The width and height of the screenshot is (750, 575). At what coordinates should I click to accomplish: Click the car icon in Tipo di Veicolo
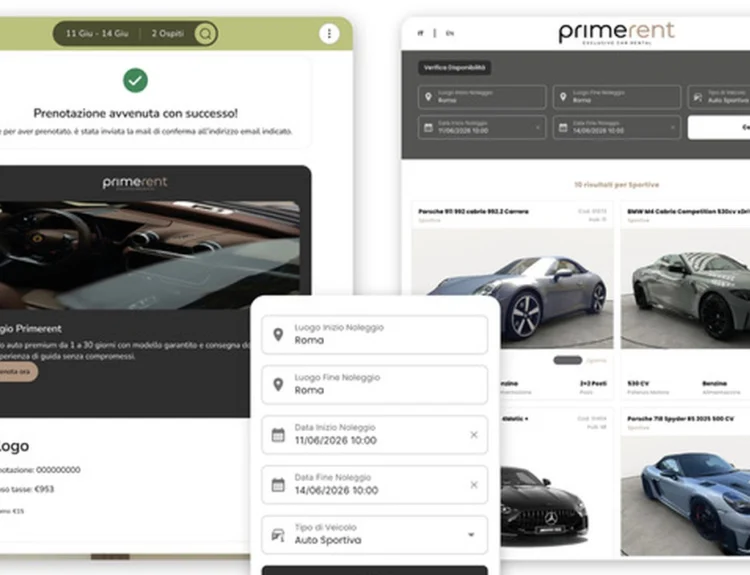point(278,534)
